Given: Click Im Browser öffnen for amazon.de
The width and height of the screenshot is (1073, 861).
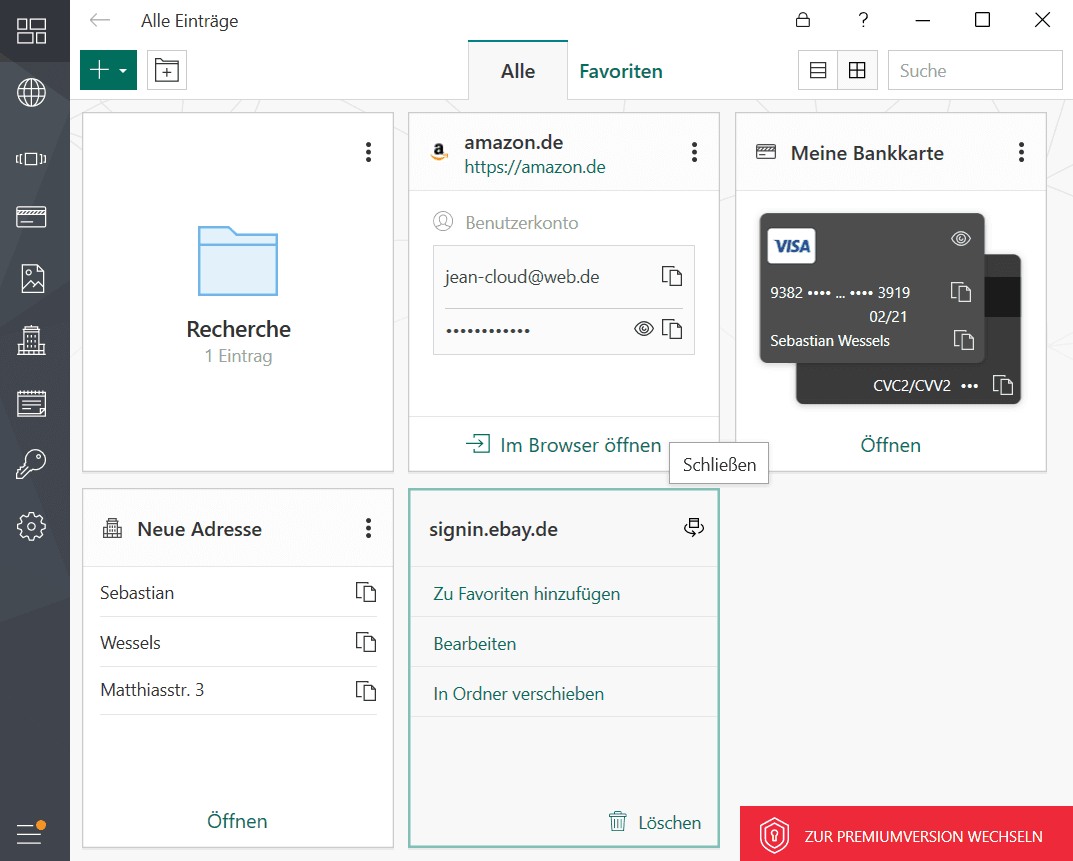Looking at the screenshot, I should click(564, 445).
